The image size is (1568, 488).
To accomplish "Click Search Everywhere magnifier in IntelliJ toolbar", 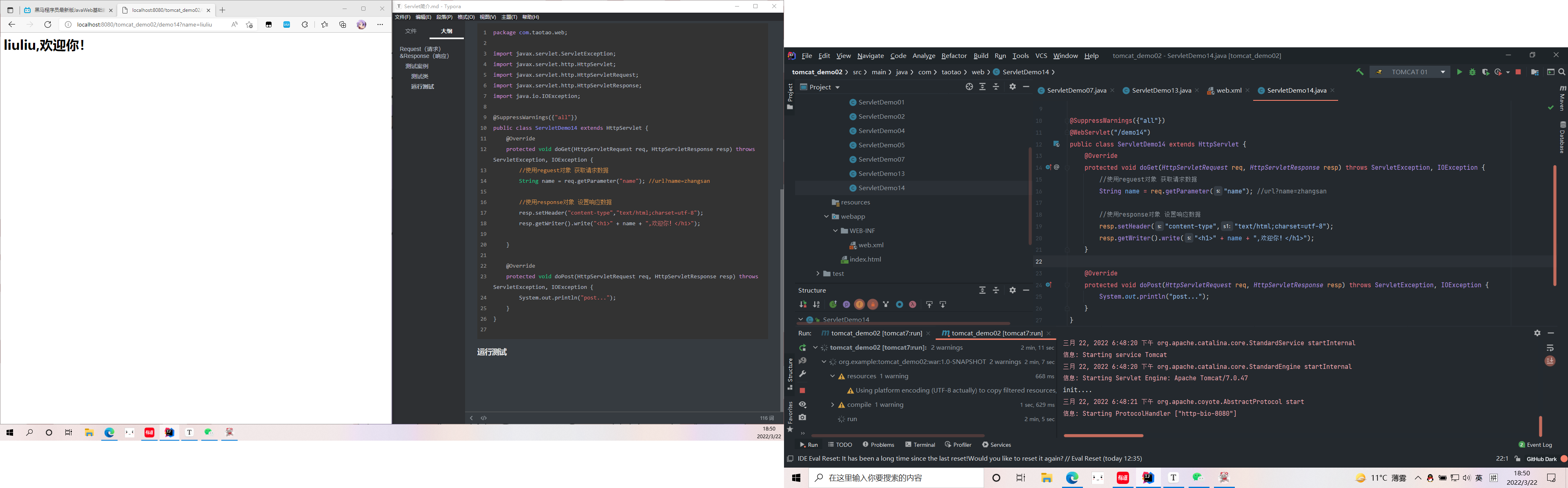I will click(x=1561, y=72).
